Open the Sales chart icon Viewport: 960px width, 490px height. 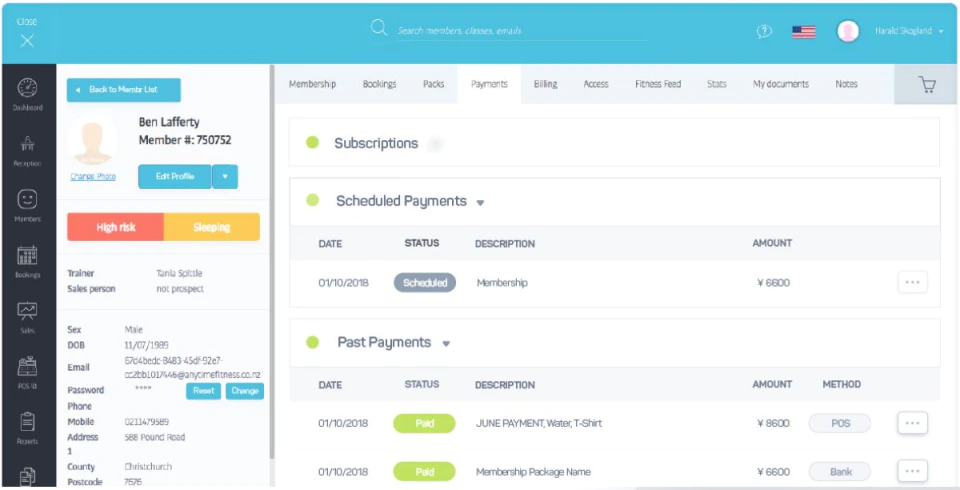pyautogui.click(x=28, y=311)
